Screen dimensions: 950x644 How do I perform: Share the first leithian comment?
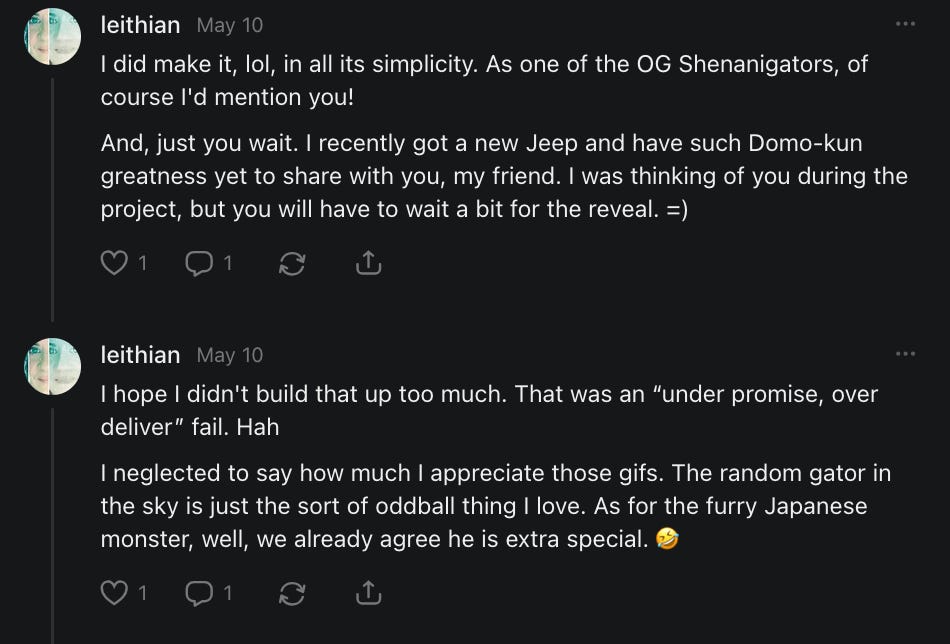[368, 263]
